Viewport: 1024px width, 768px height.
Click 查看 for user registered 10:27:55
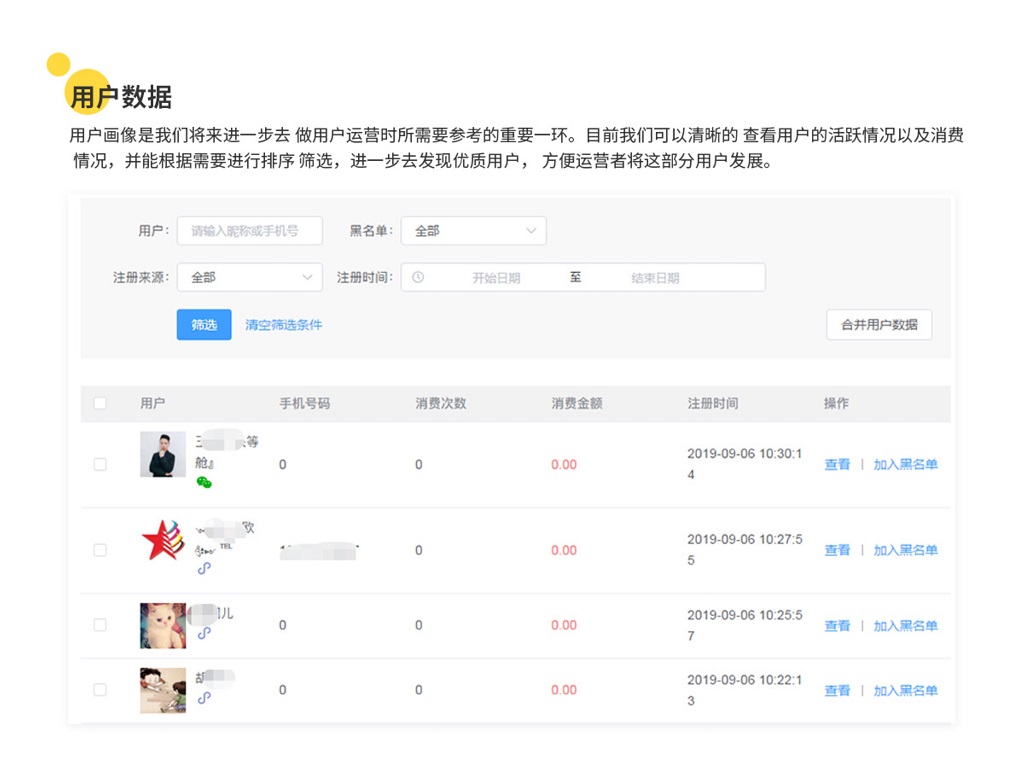click(x=837, y=550)
